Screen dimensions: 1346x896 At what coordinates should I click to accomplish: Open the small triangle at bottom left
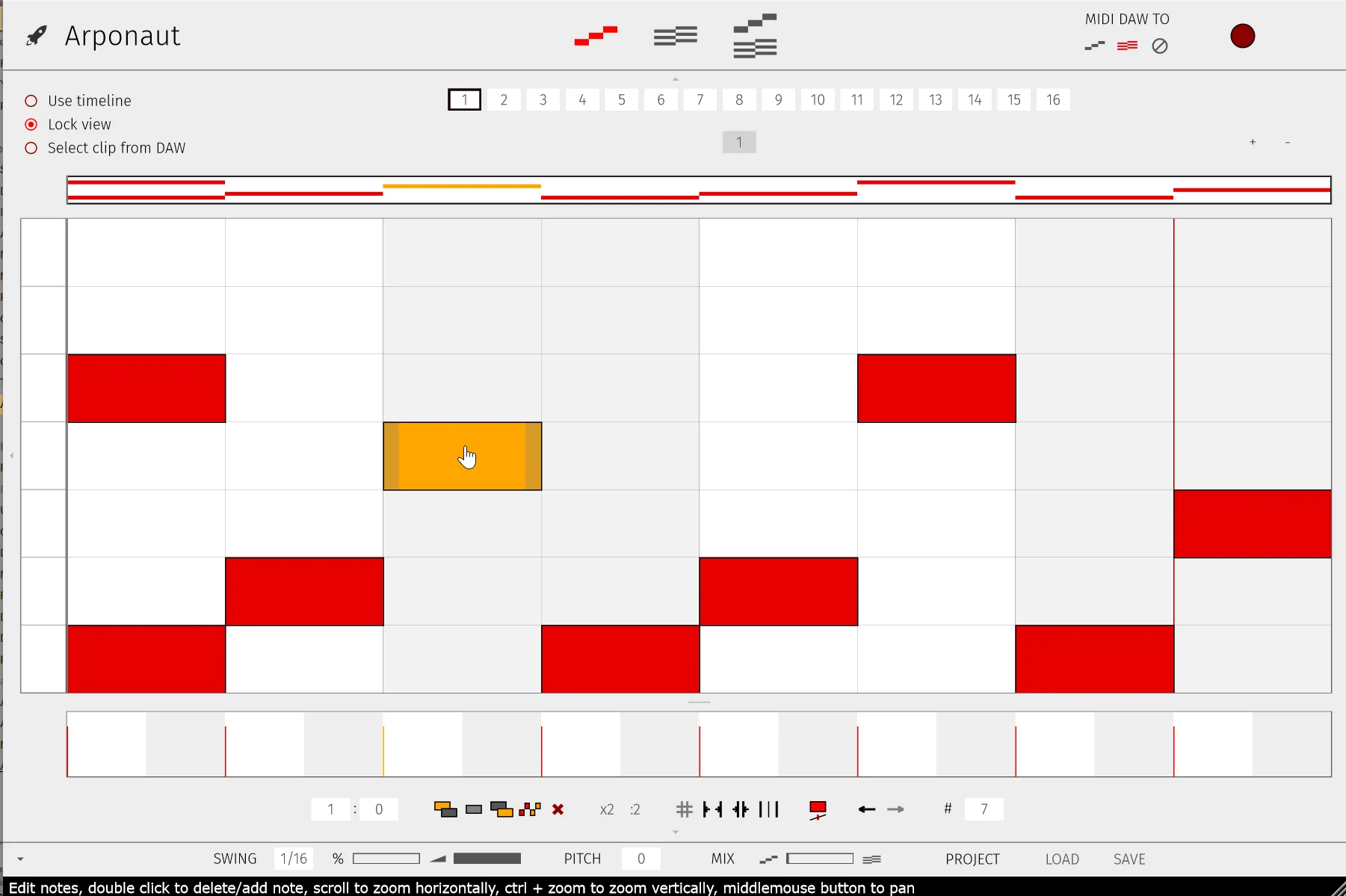20,859
